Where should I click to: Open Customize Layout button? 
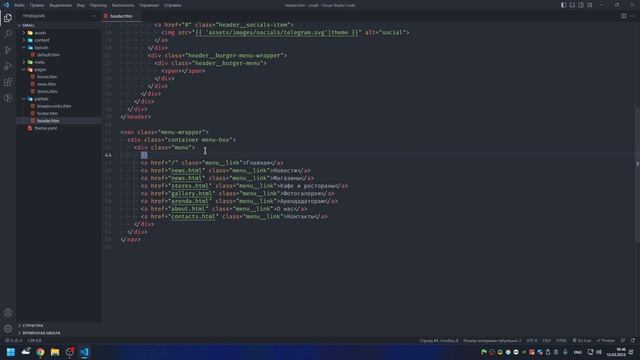(590, 5)
